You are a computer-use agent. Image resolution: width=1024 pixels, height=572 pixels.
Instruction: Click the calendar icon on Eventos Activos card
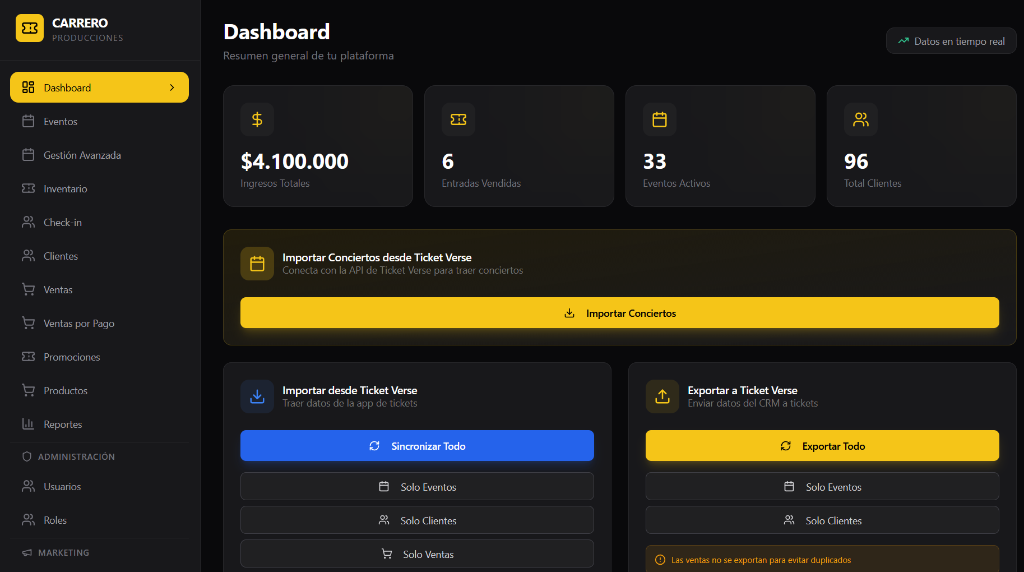pyautogui.click(x=660, y=119)
